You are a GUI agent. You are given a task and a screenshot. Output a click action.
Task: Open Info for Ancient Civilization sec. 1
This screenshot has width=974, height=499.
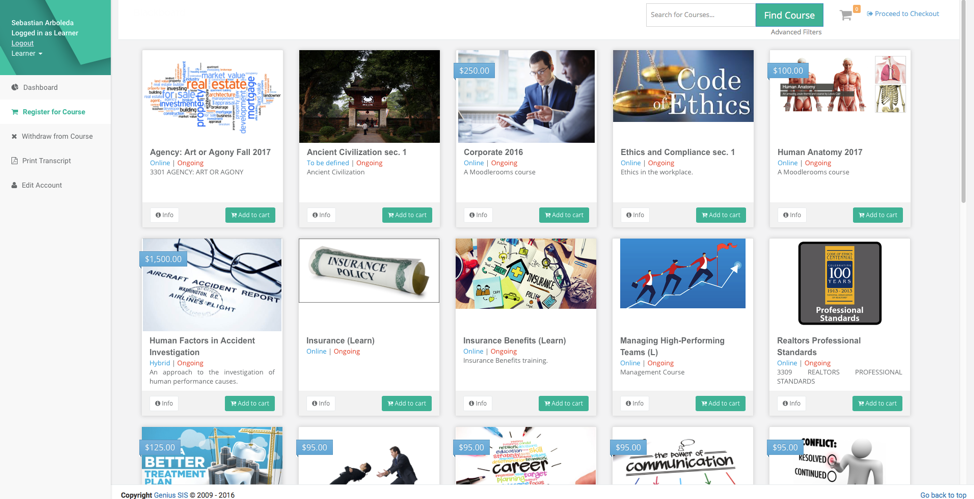(x=321, y=215)
